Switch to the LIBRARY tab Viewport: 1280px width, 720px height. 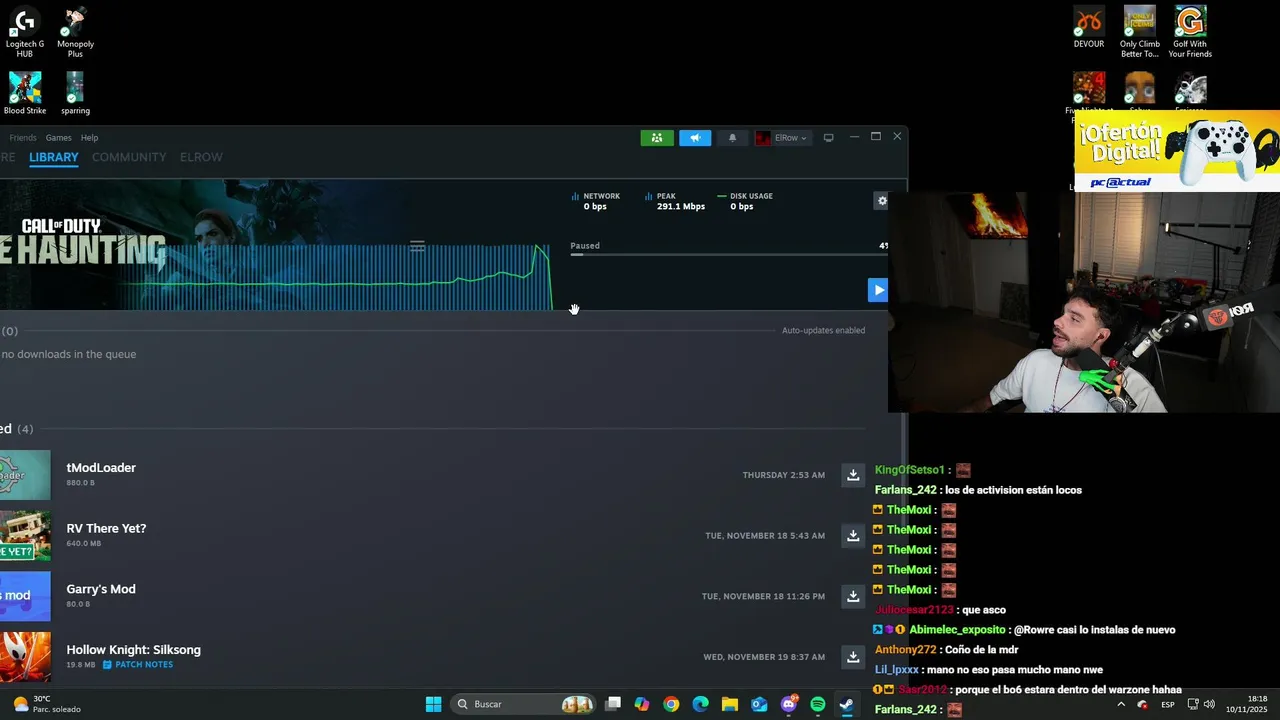[54, 157]
